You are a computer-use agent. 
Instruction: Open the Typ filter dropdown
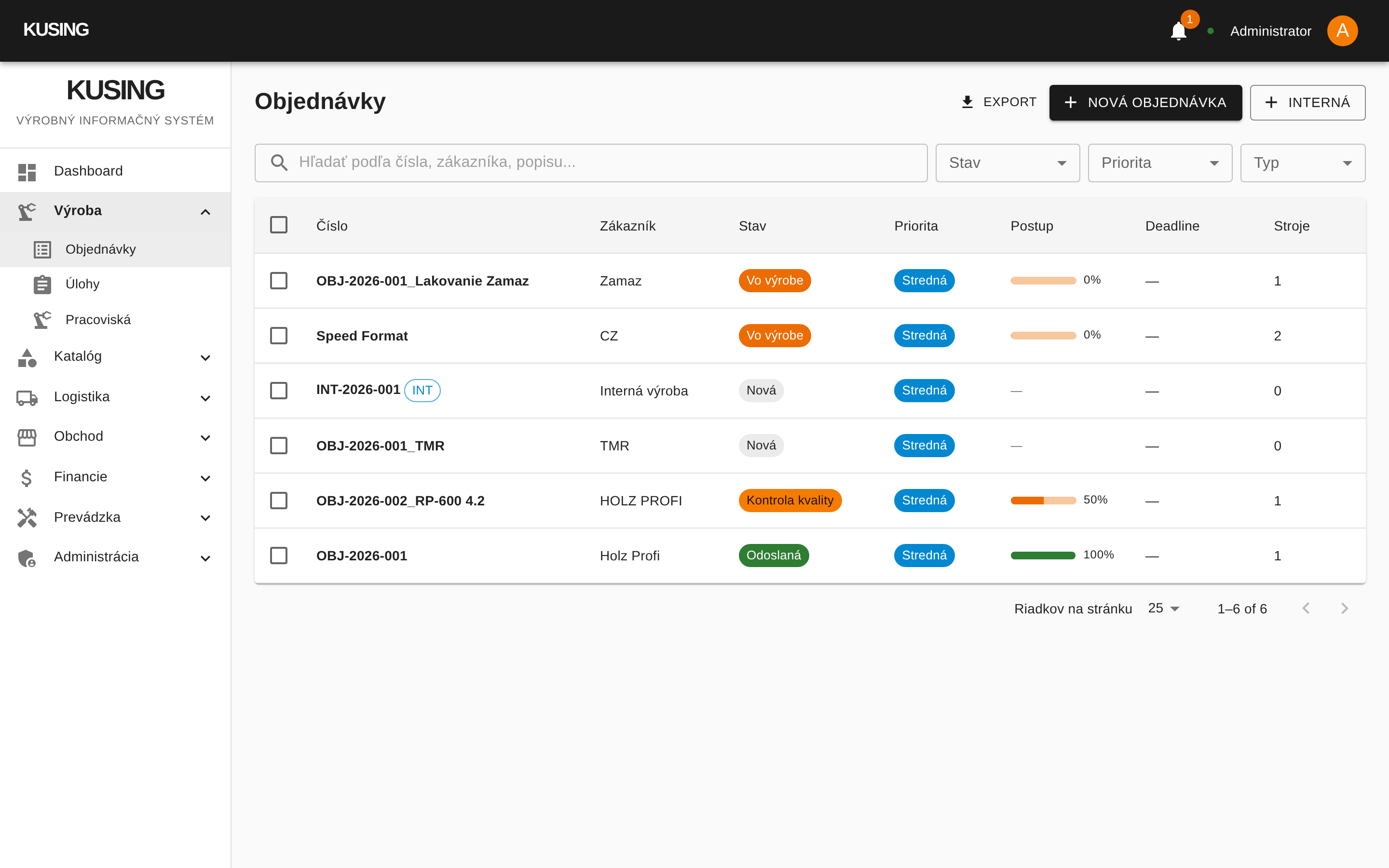(x=1302, y=163)
